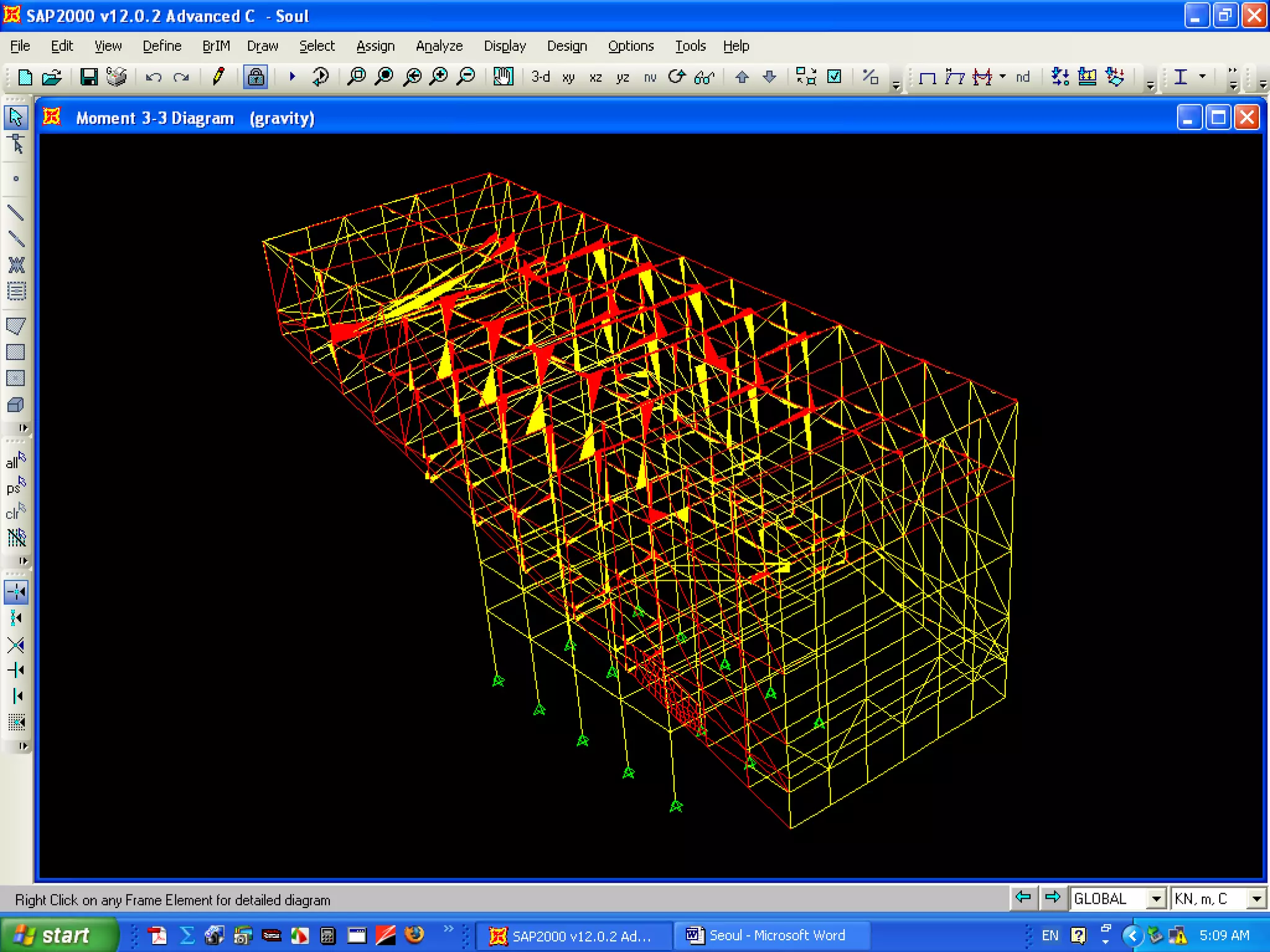This screenshot has height=952, width=1270.
Task: Open the KN, m, C units dropdown
Action: tap(1256, 899)
